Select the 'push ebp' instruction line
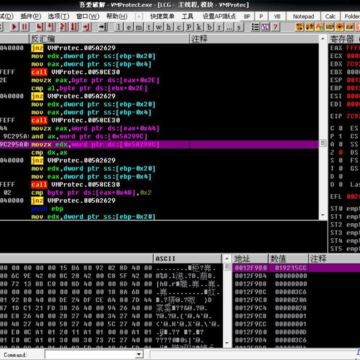Image resolution: width=360 pixels, height=360 pixels. pos(159,209)
